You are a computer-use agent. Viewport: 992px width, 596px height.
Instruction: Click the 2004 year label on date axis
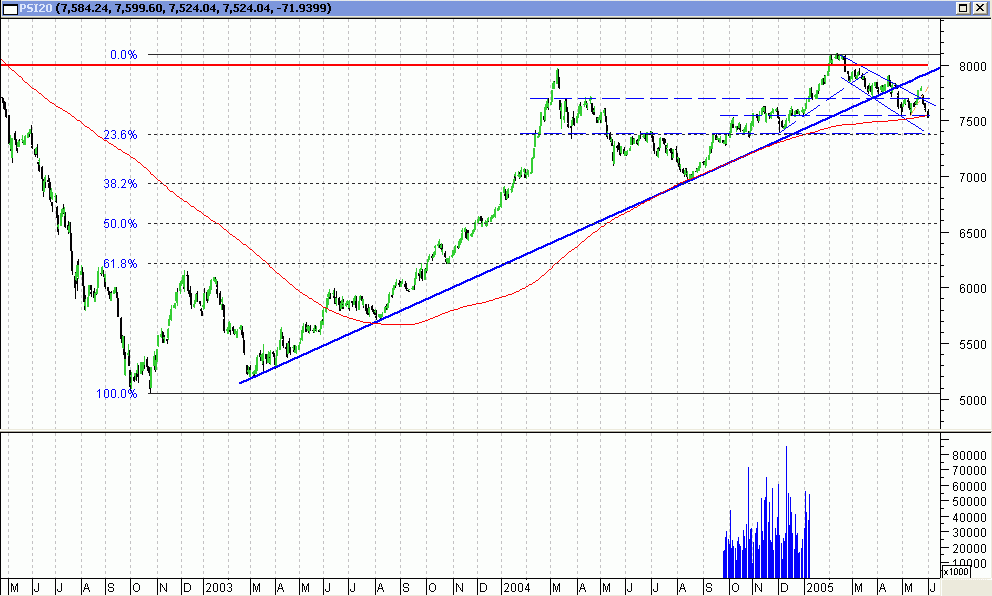517,588
